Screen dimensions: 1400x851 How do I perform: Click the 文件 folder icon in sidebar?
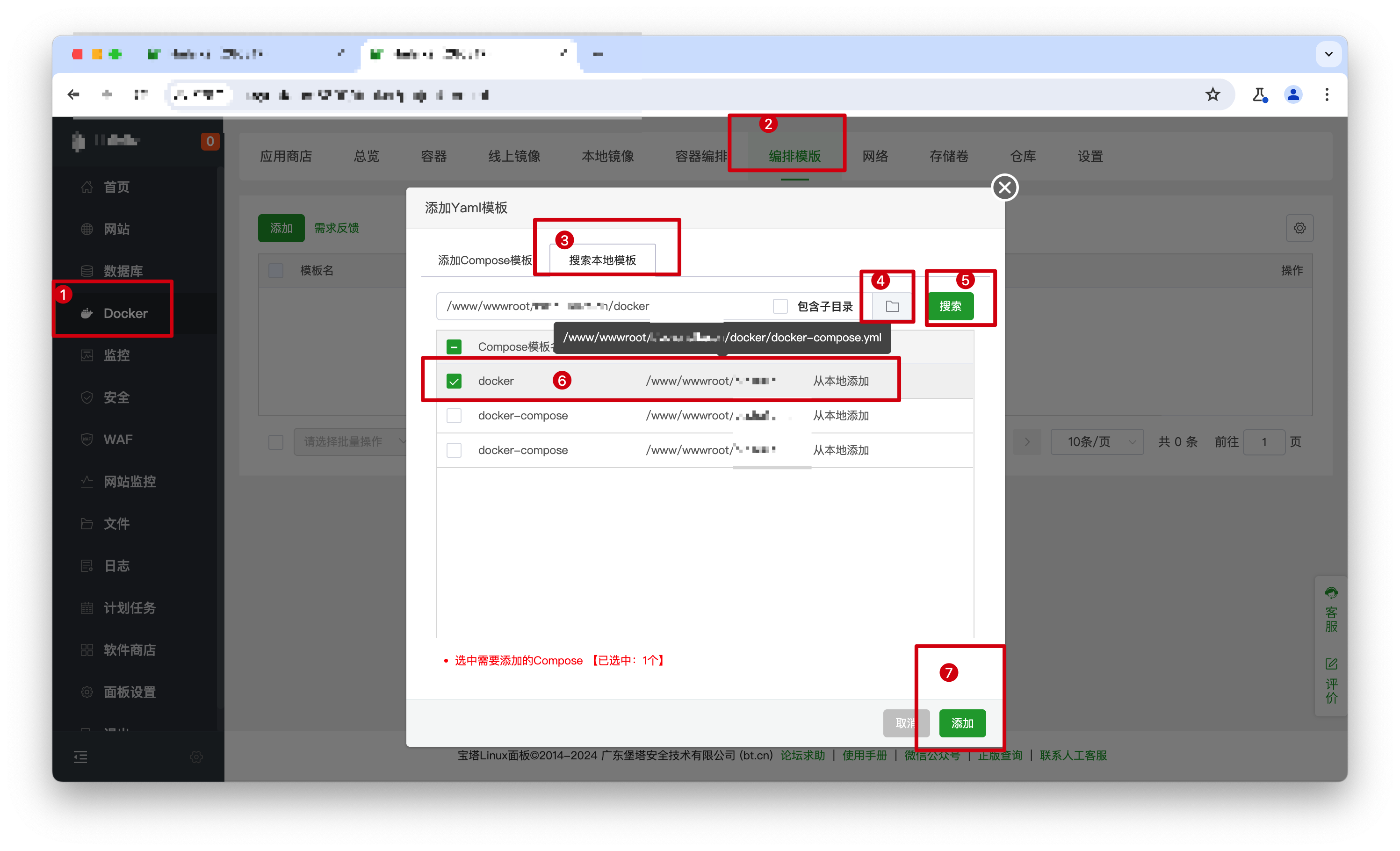coord(87,523)
